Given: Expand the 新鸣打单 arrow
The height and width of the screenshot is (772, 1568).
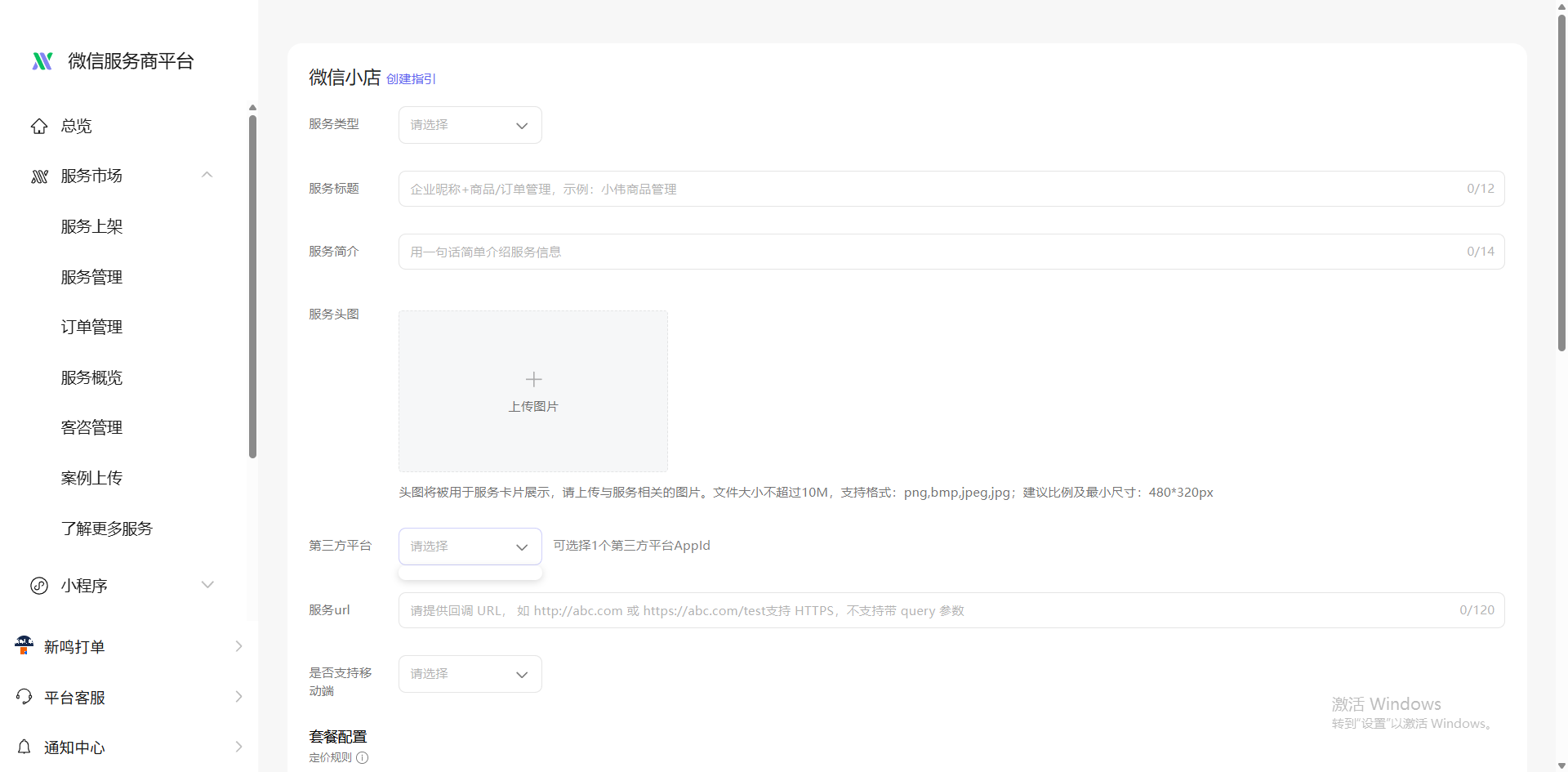Looking at the screenshot, I should pyautogui.click(x=238, y=646).
